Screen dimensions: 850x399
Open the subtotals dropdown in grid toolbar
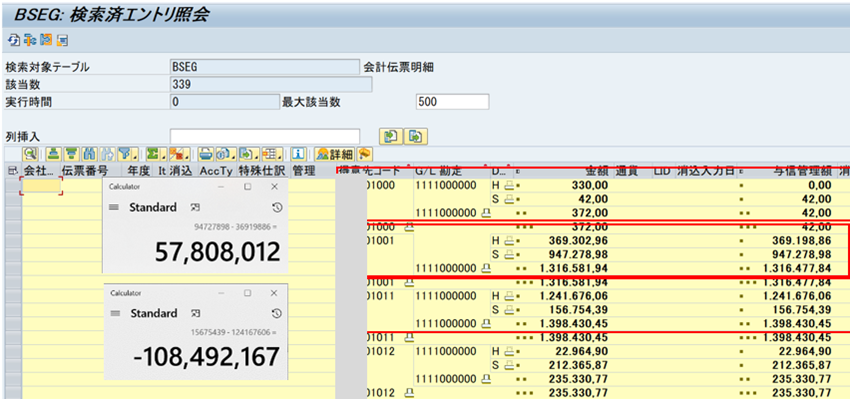pos(179,154)
